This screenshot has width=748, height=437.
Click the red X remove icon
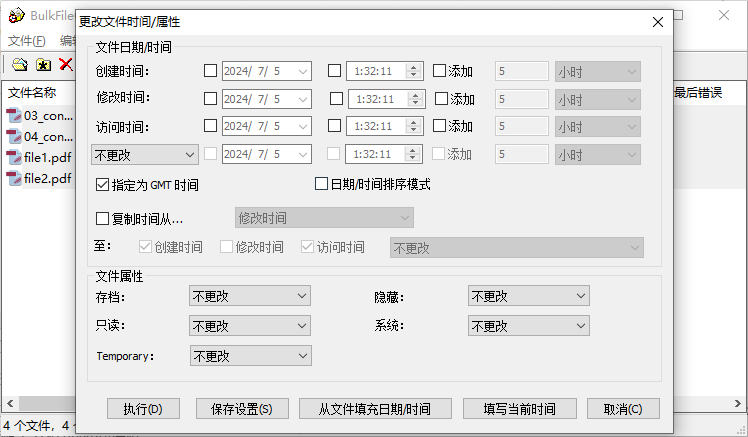click(x=66, y=65)
